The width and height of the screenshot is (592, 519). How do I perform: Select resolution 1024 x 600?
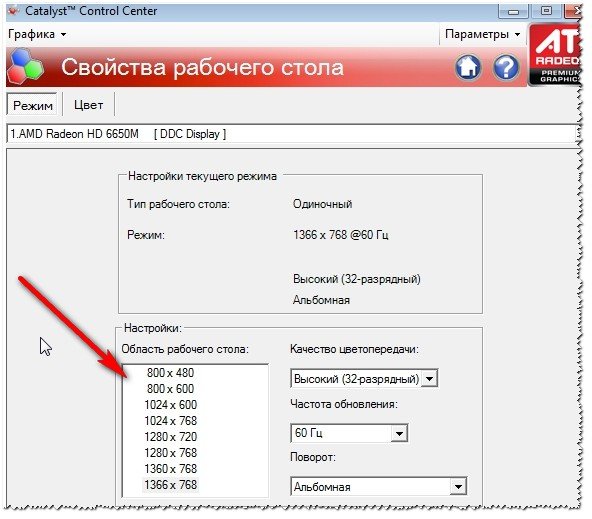[x=170, y=405]
